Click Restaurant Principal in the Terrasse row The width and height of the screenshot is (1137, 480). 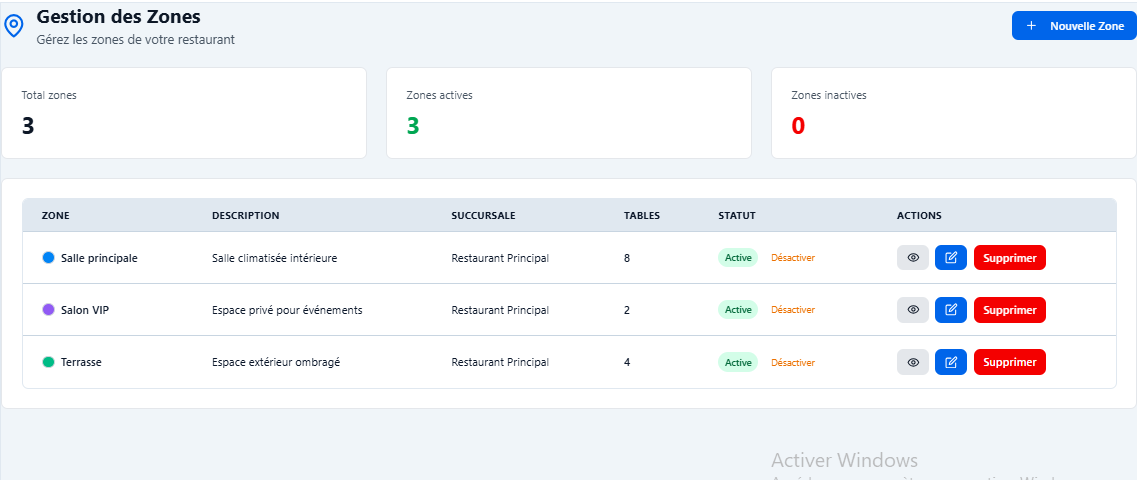tap(500, 362)
